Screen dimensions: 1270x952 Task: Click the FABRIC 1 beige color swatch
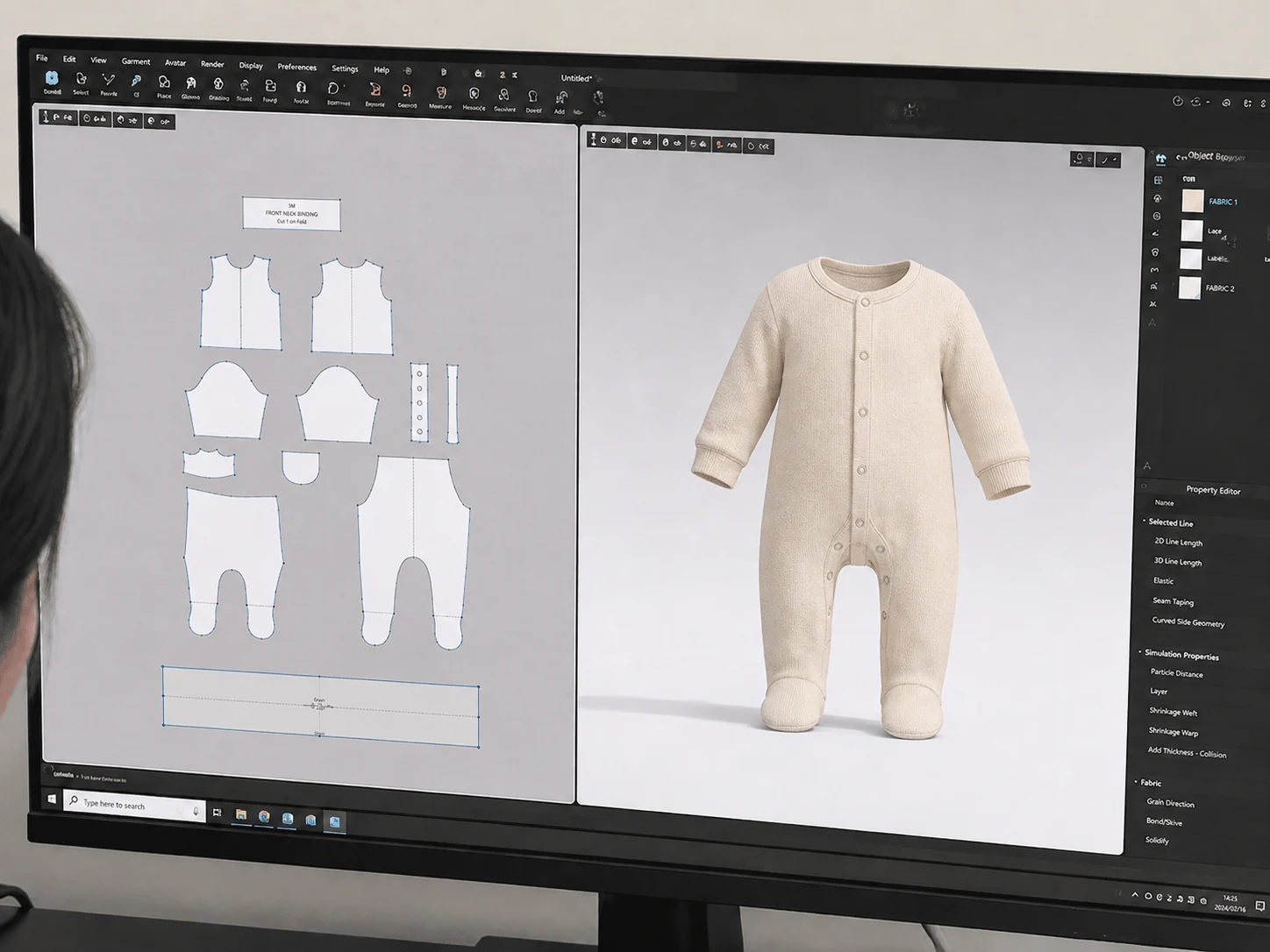1193,201
